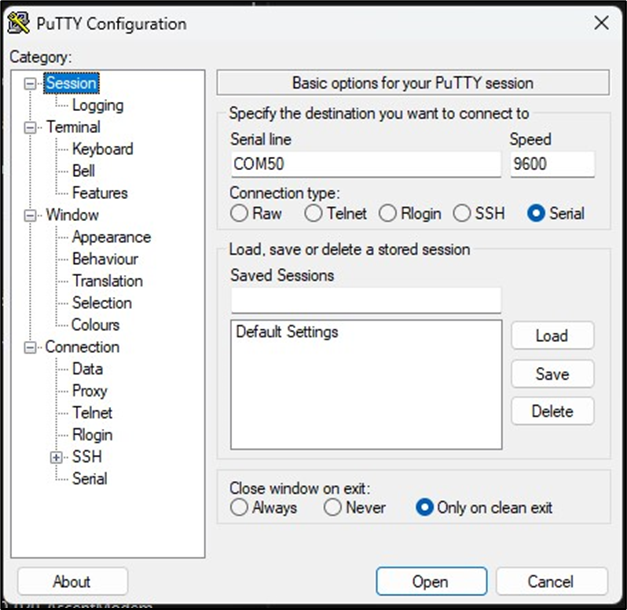Open the Serial connection settings
The image size is (627, 610).
pyautogui.click(x=89, y=479)
